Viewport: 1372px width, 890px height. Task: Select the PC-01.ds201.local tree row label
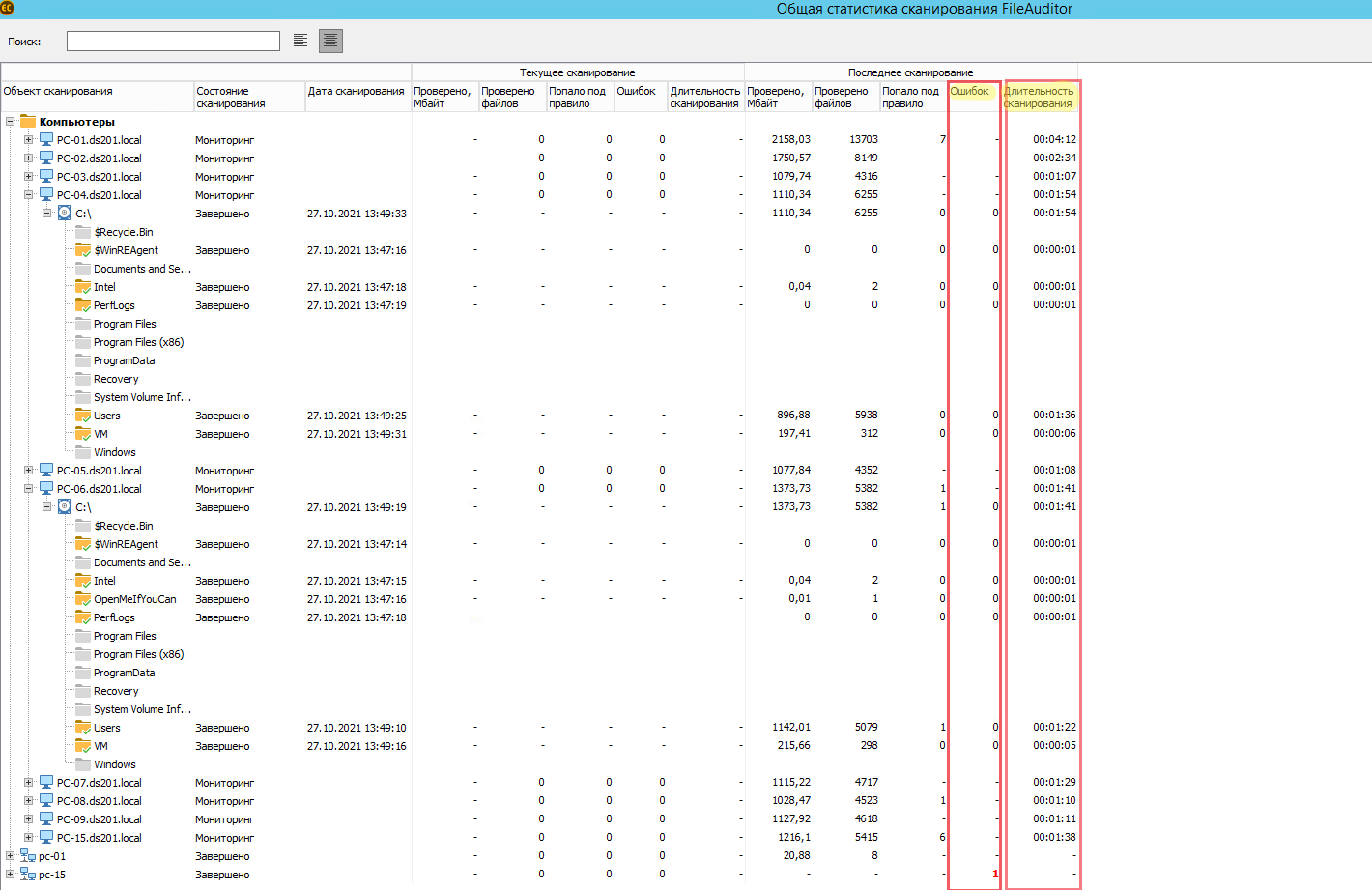coord(99,140)
